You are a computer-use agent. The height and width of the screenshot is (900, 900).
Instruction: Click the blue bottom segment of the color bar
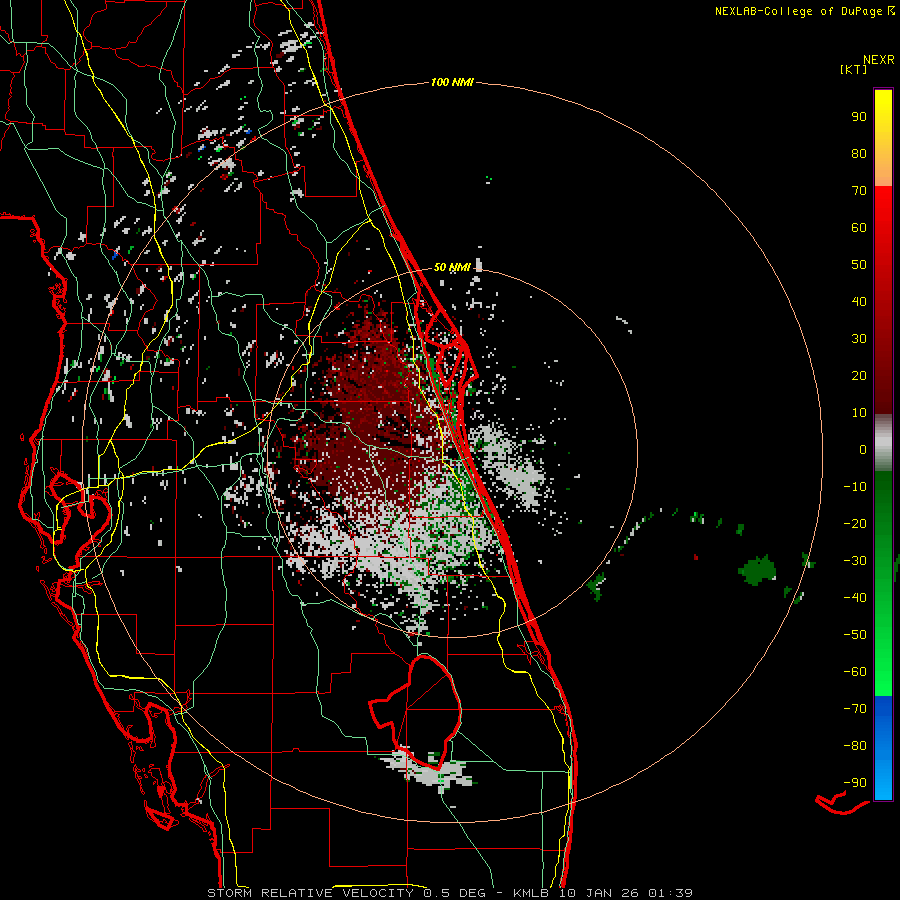click(883, 748)
